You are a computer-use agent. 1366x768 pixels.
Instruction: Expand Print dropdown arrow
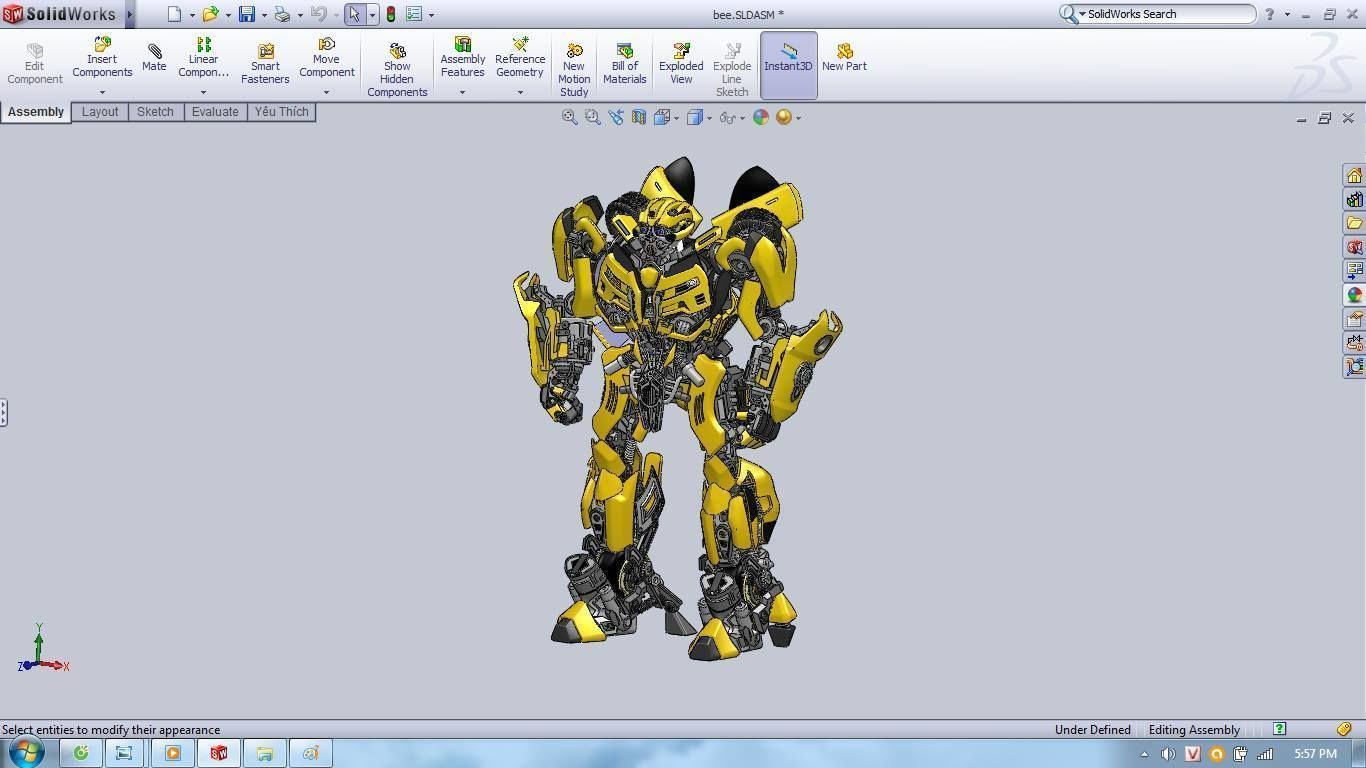click(x=300, y=15)
